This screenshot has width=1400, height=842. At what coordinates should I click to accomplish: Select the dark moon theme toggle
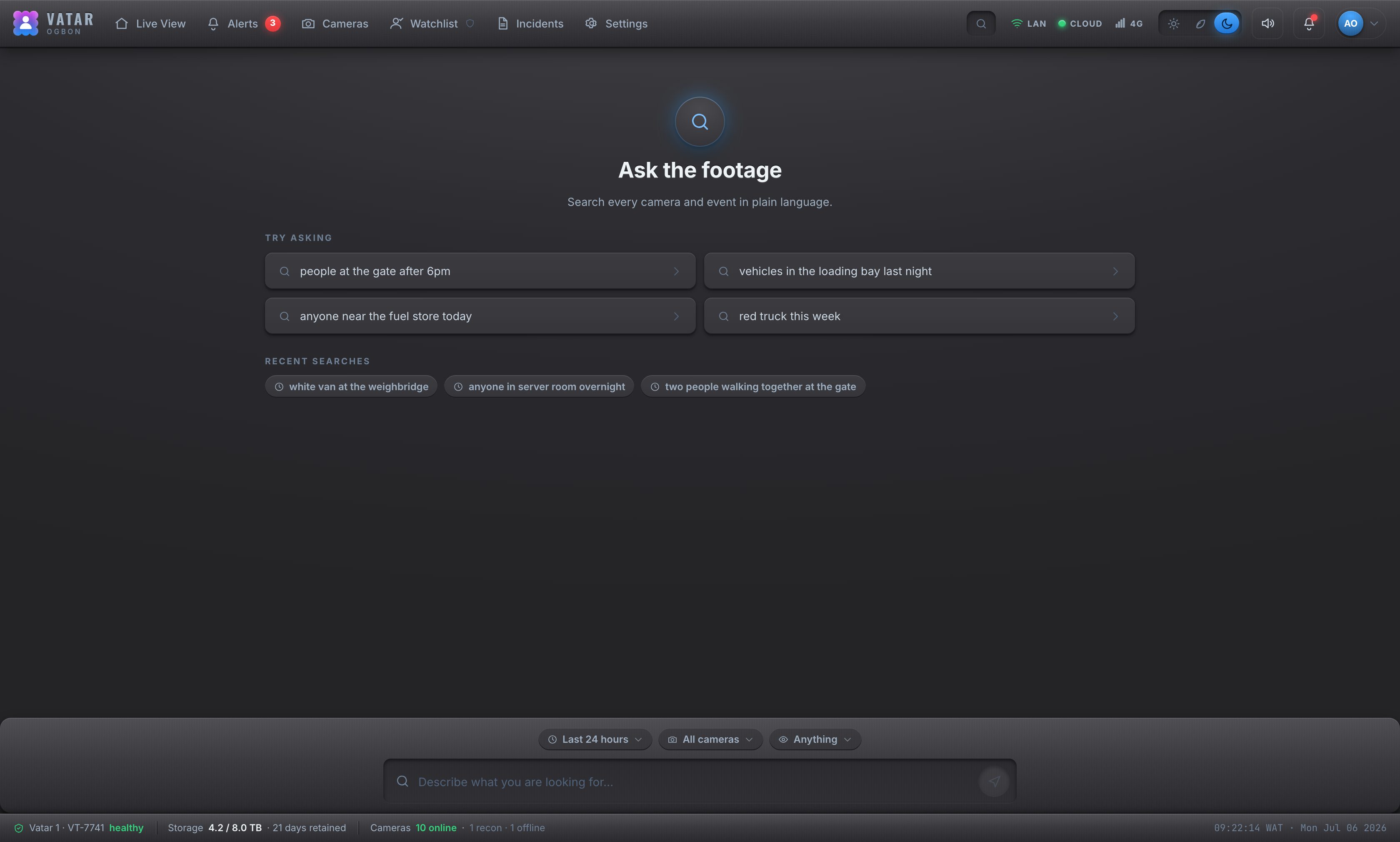tap(1227, 23)
